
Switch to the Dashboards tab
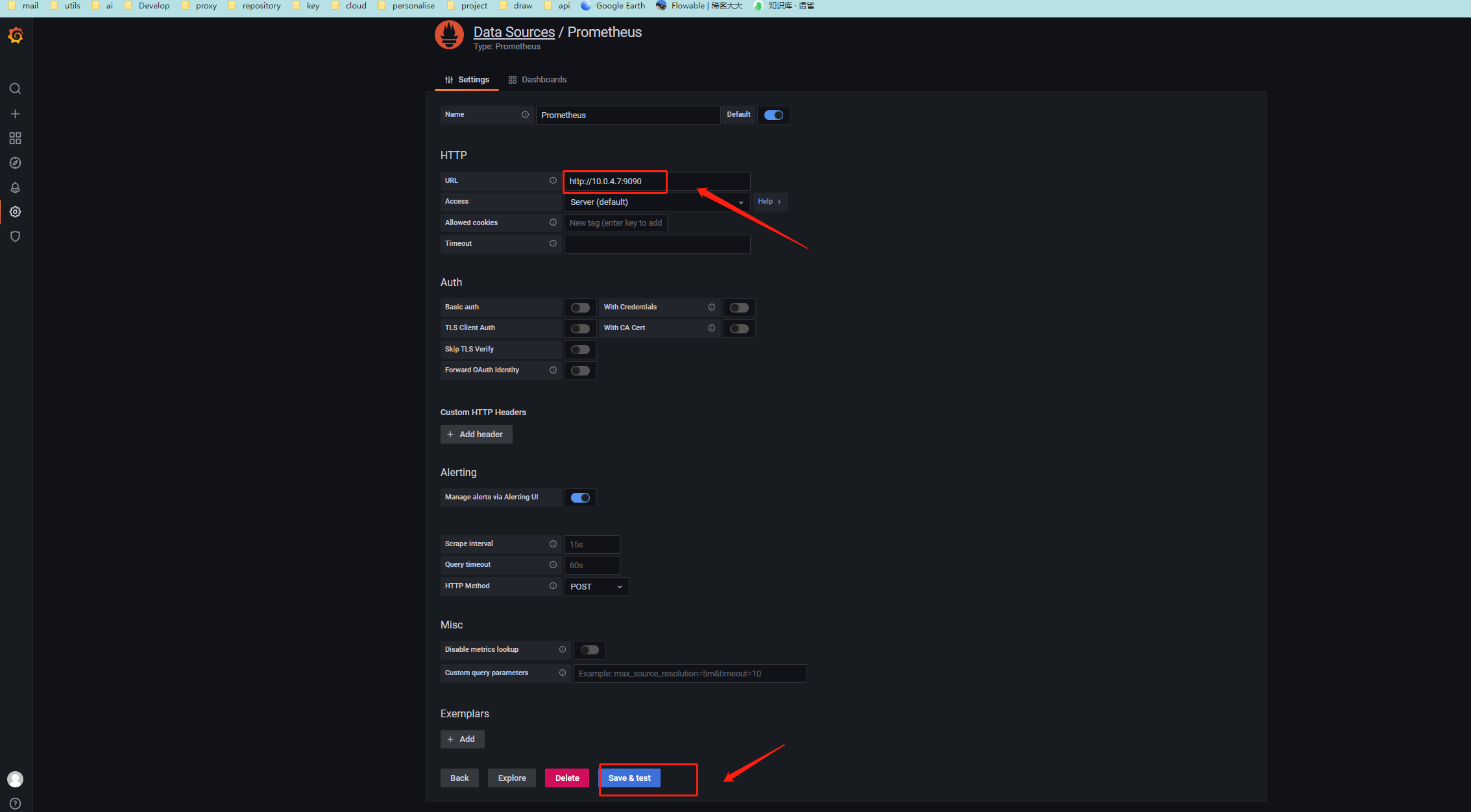tap(538, 80)
